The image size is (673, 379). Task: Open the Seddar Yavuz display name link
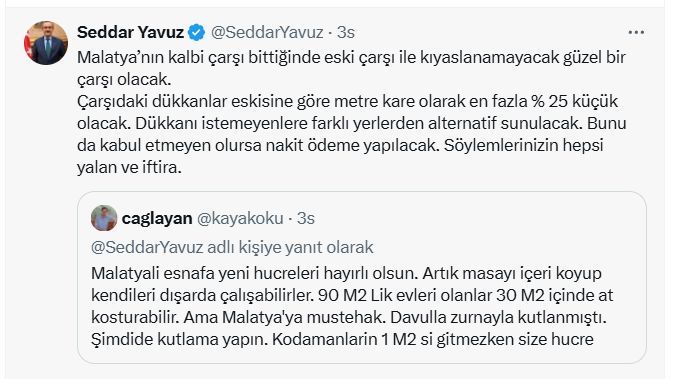(x=130, y=33)
